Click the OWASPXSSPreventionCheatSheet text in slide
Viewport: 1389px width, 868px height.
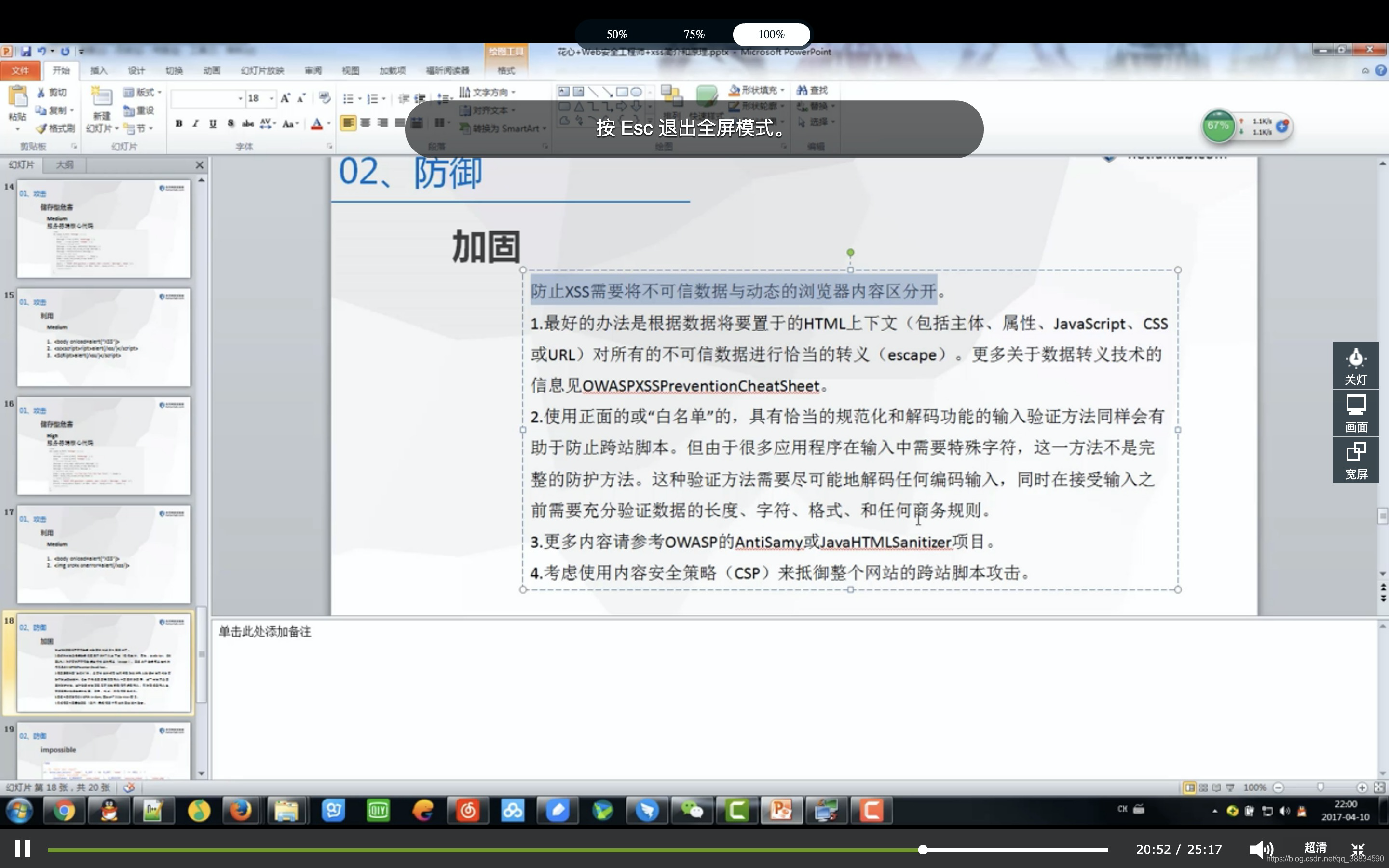click(x=701, y=386)
